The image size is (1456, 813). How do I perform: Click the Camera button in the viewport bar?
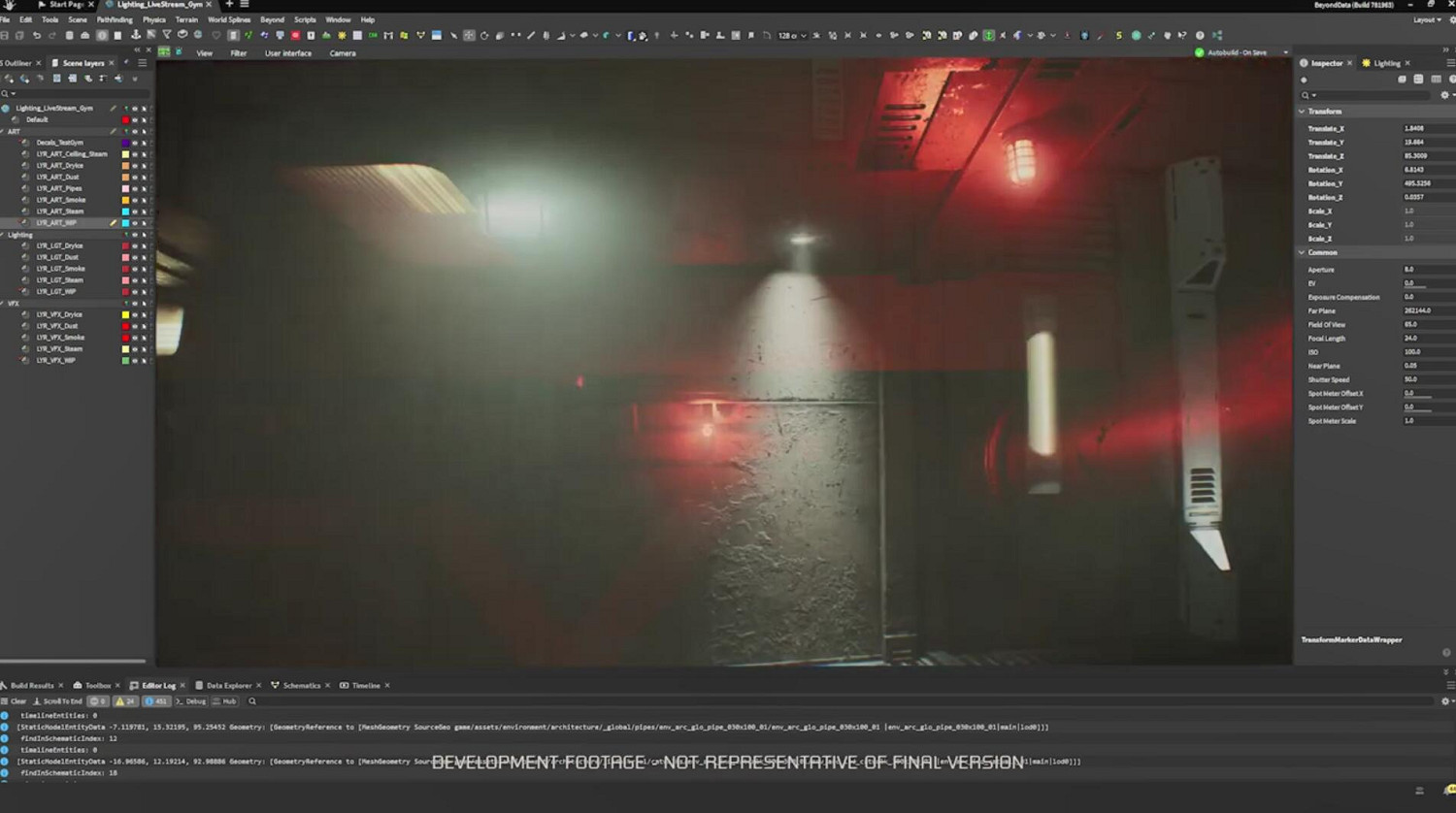point(343,53)
